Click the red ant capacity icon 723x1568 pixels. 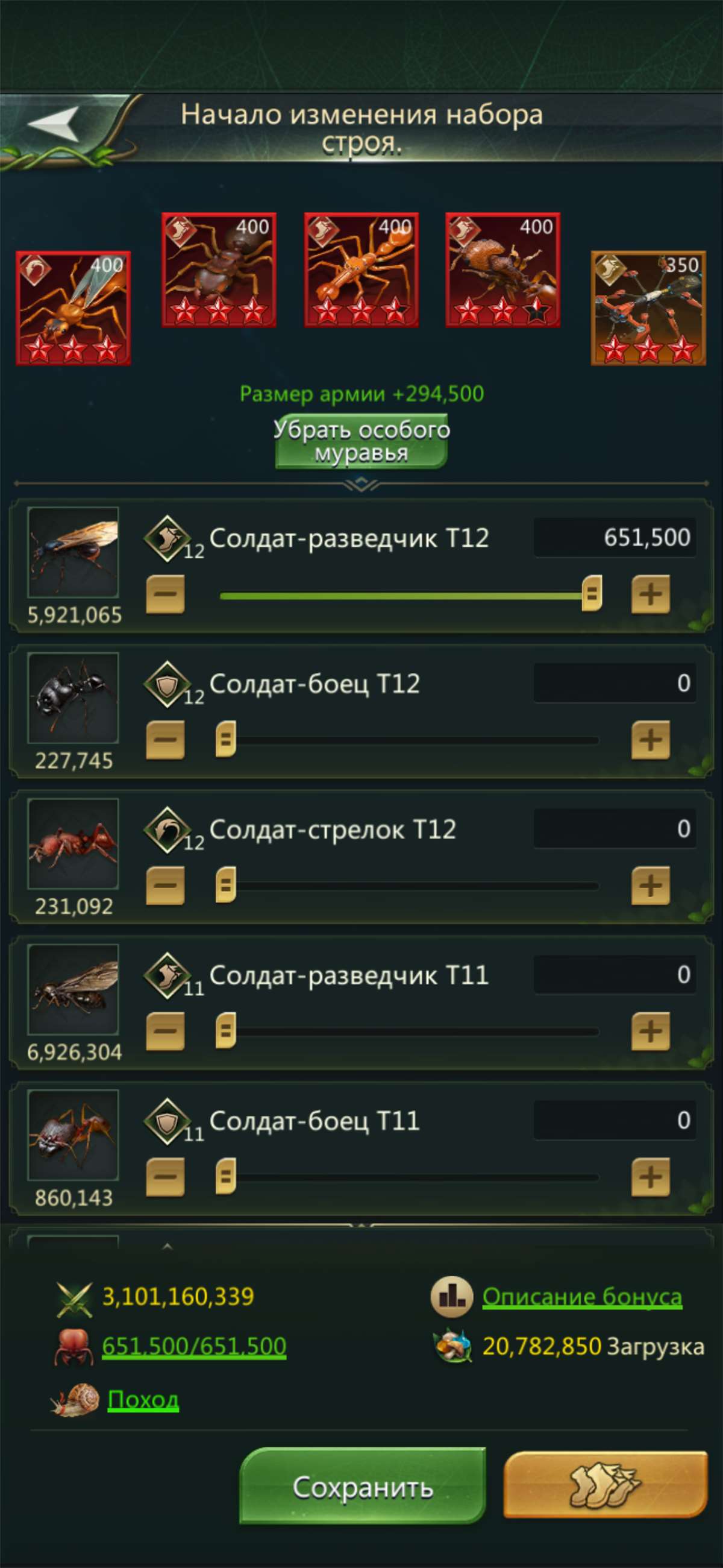coord(76,1345)
